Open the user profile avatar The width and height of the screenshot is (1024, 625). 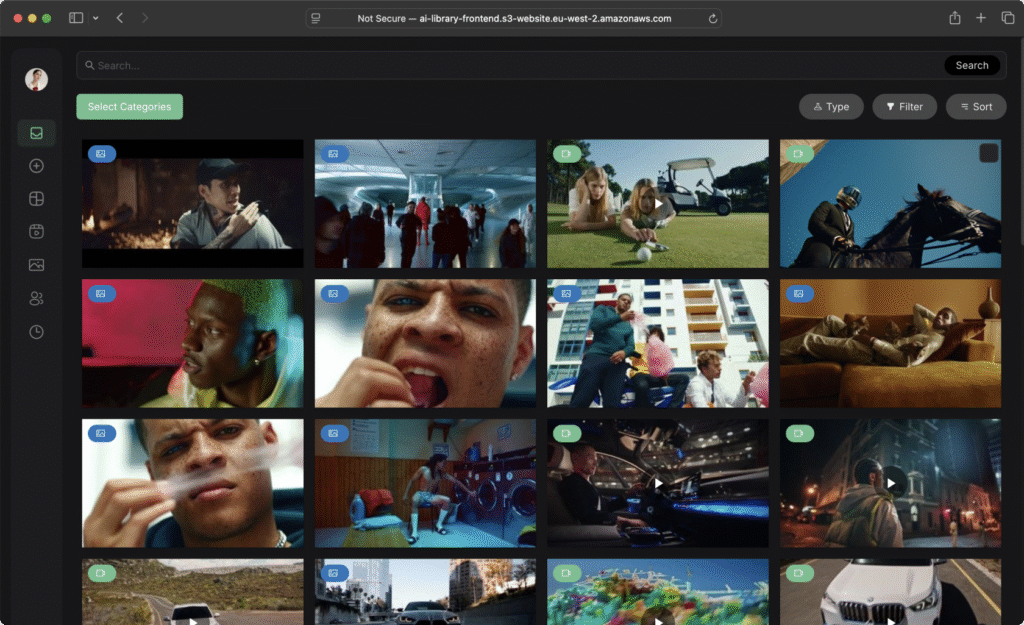(37, 79)
